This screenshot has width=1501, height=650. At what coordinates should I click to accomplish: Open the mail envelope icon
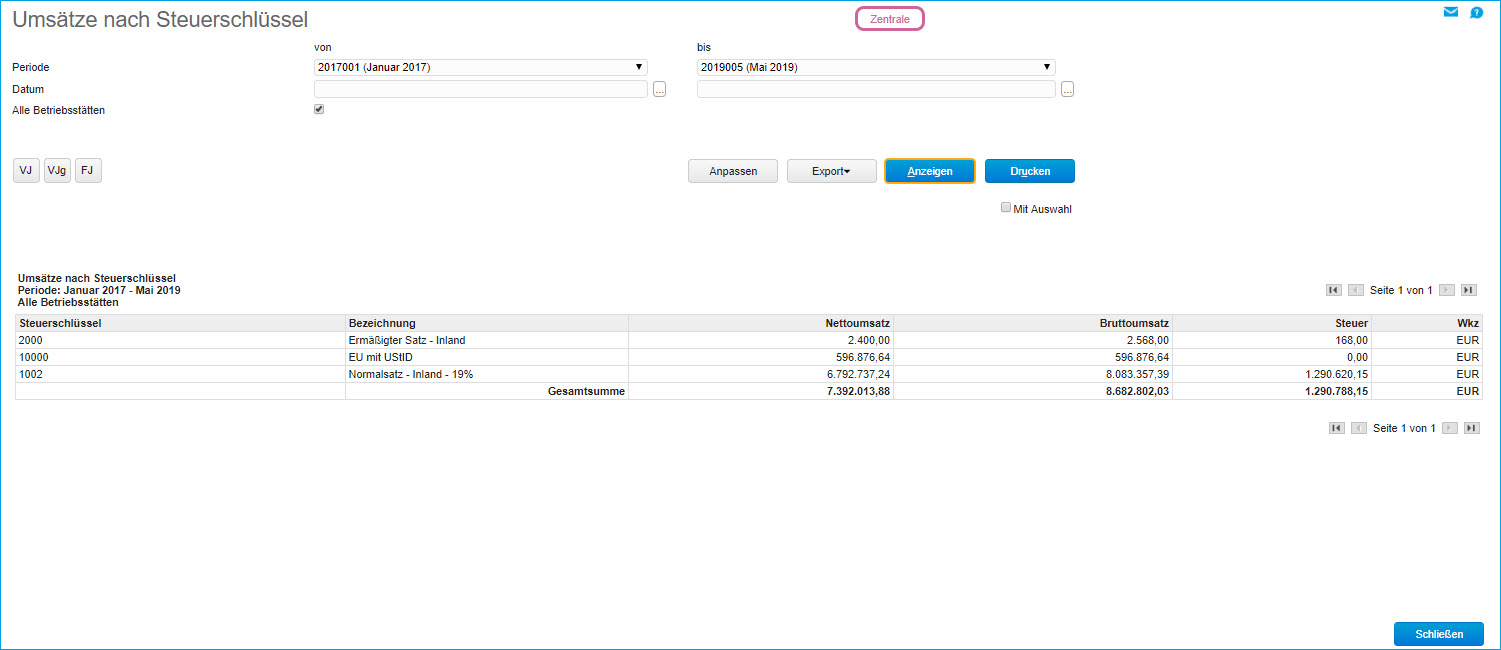[1450, 12]
